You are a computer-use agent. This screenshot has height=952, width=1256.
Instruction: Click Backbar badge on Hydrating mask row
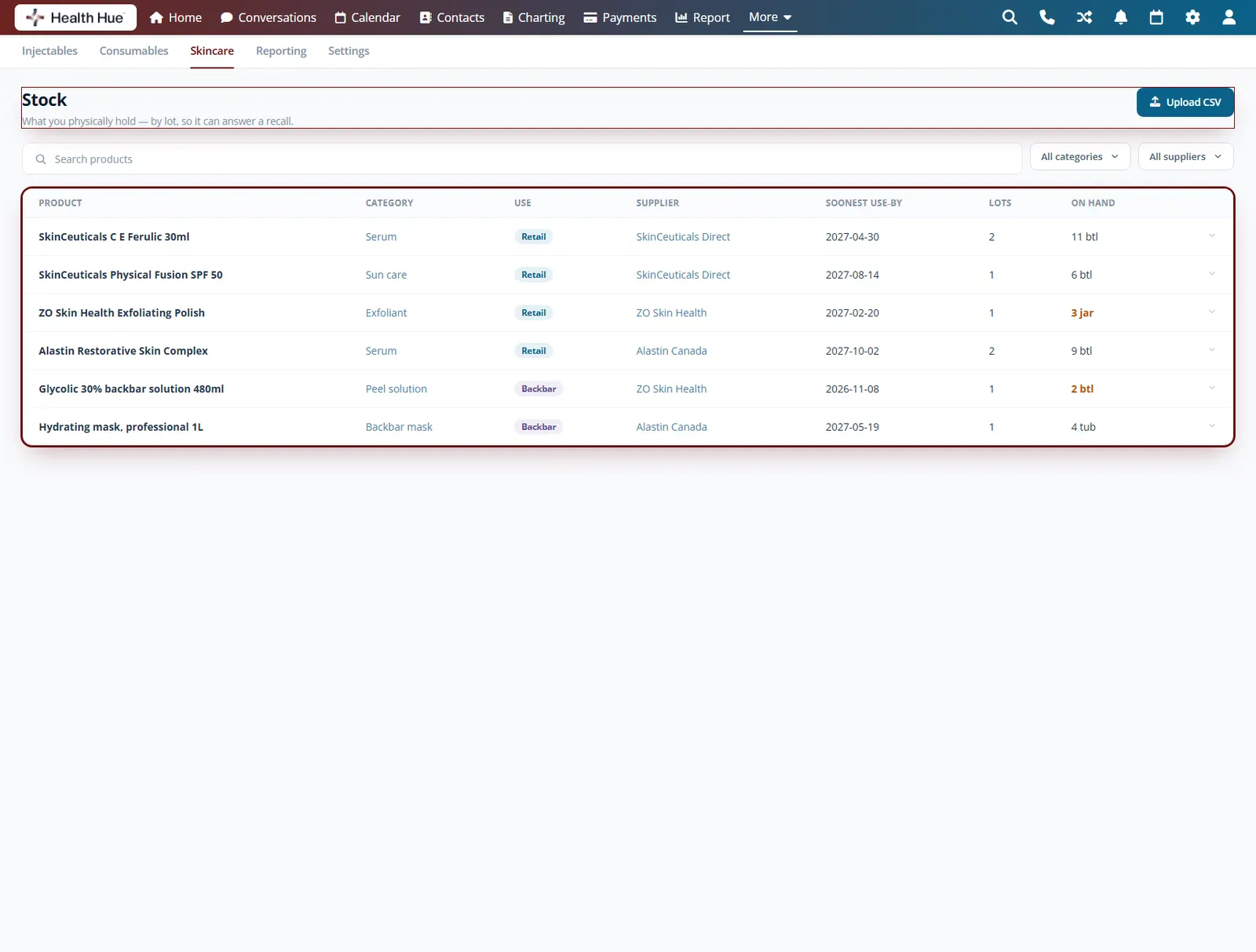[x=539, y=427]
